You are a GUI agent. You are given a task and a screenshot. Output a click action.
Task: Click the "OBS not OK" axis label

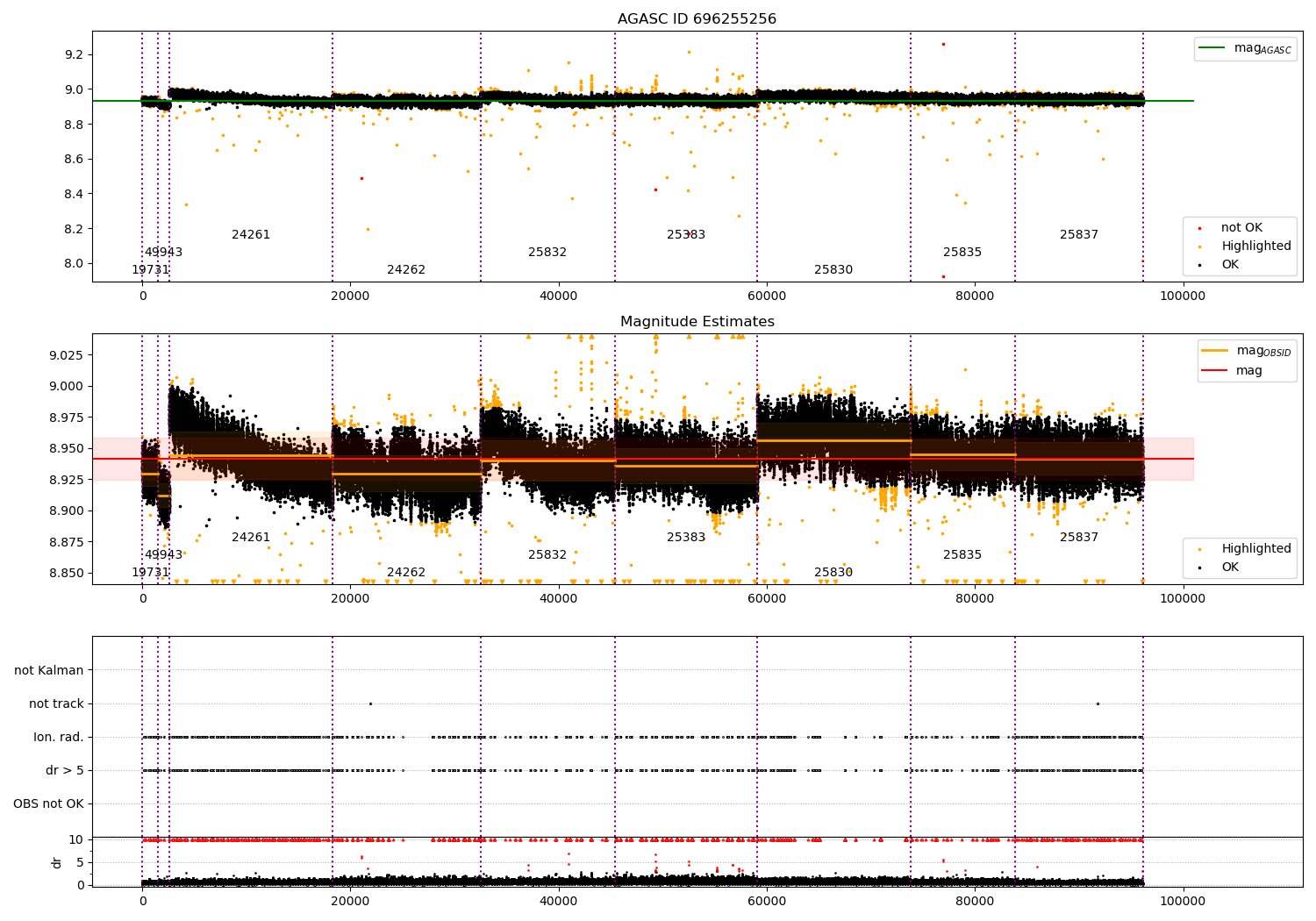(x=48, y=803)
